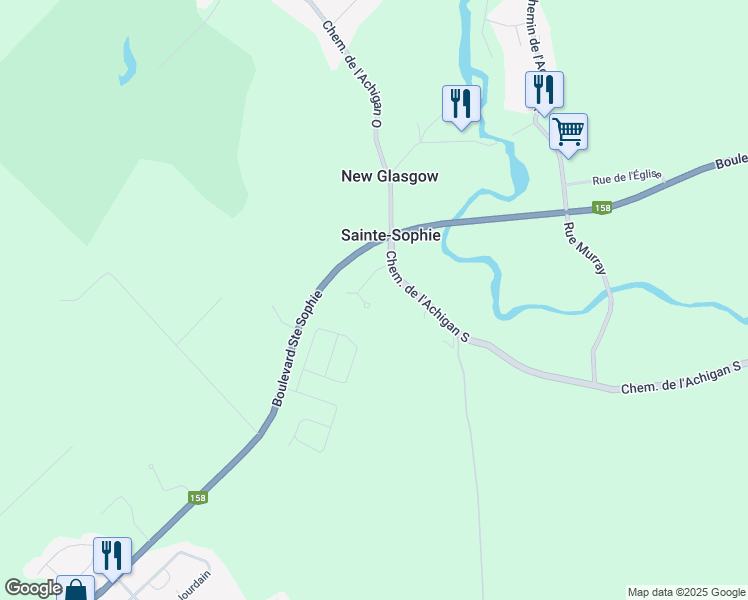This screenshot has width=748, height=600.
Task: Click the Route 158 shield near Rue Murray
Action: tap(602, 208)
